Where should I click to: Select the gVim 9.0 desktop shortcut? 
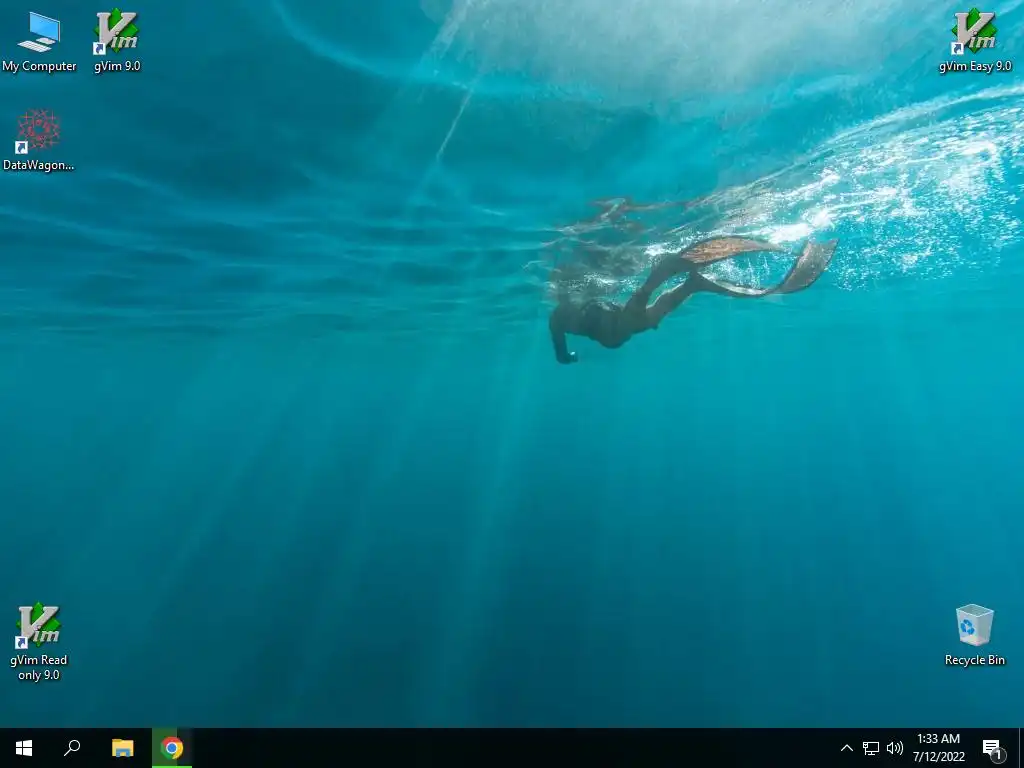tap(117, 41)
